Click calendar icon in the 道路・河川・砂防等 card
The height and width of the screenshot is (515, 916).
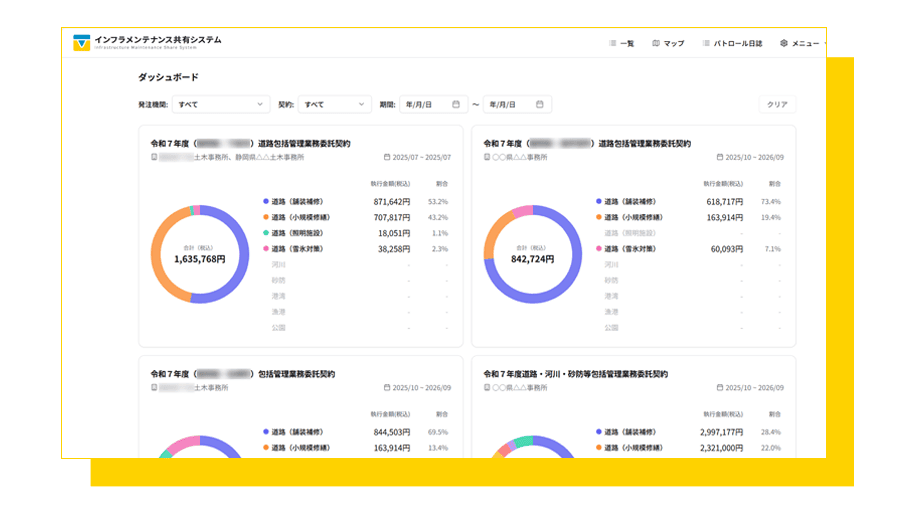[720, 388]
